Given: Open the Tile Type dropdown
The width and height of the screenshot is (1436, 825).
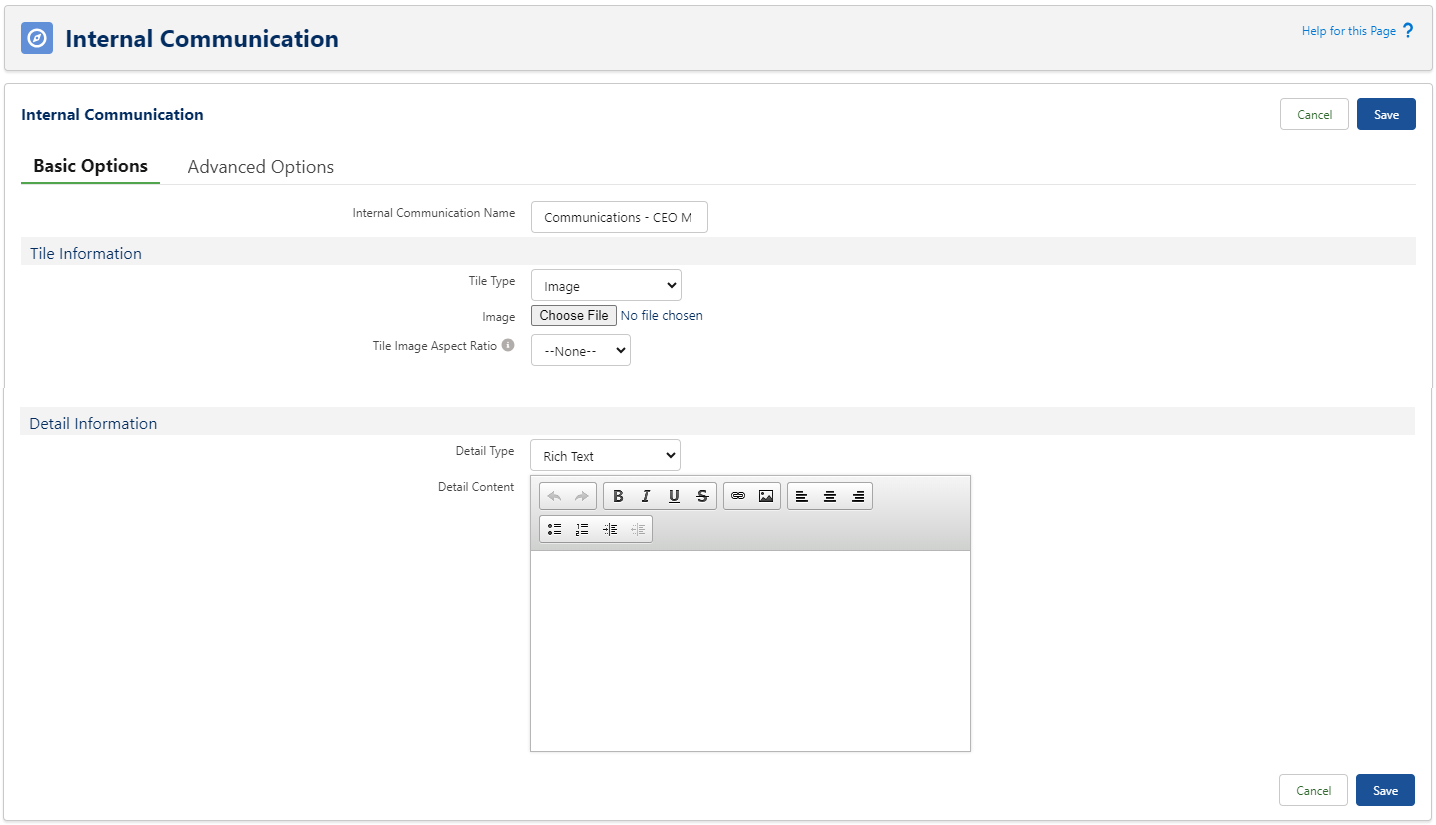Looking at the screenshot, I should click(x=606, y=286).
